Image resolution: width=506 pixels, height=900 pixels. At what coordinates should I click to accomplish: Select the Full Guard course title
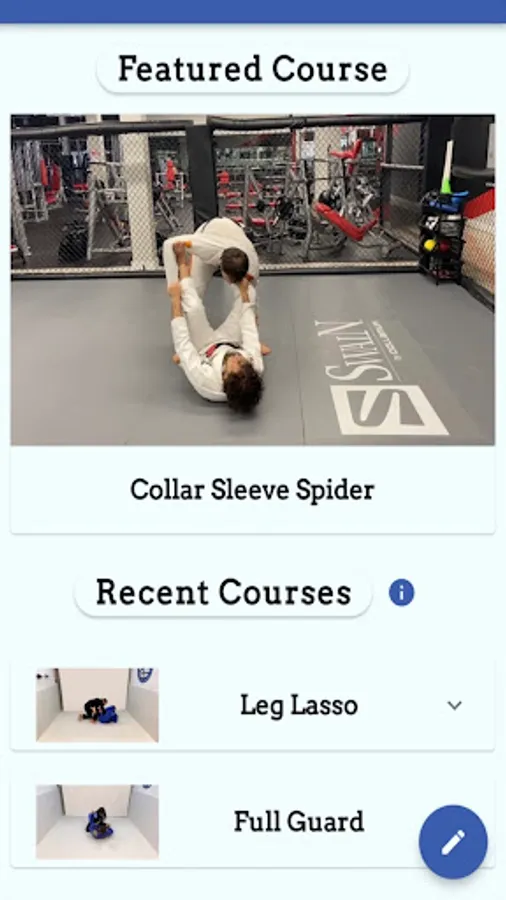coord(299,822)
